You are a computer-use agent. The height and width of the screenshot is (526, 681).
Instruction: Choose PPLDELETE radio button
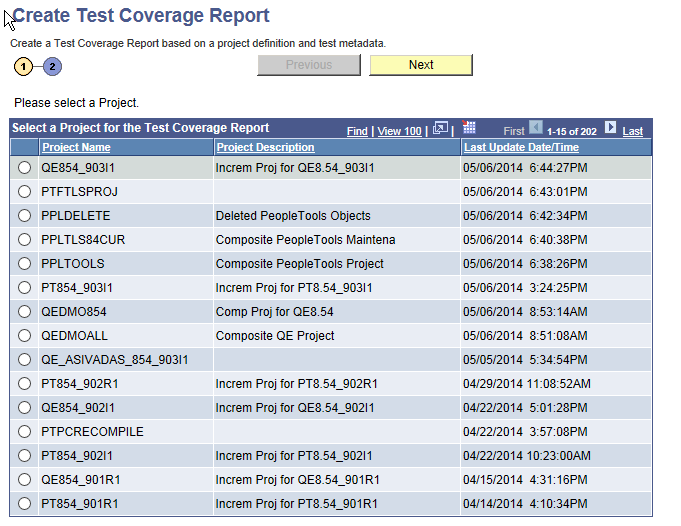point(24,215)
